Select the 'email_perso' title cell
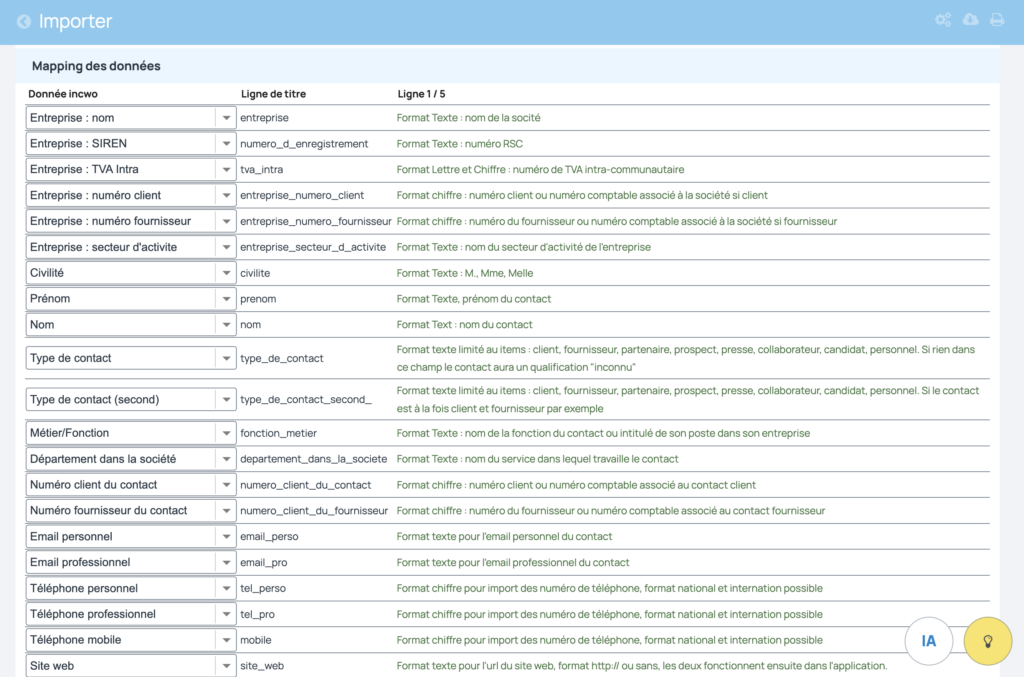 [269, 537]
